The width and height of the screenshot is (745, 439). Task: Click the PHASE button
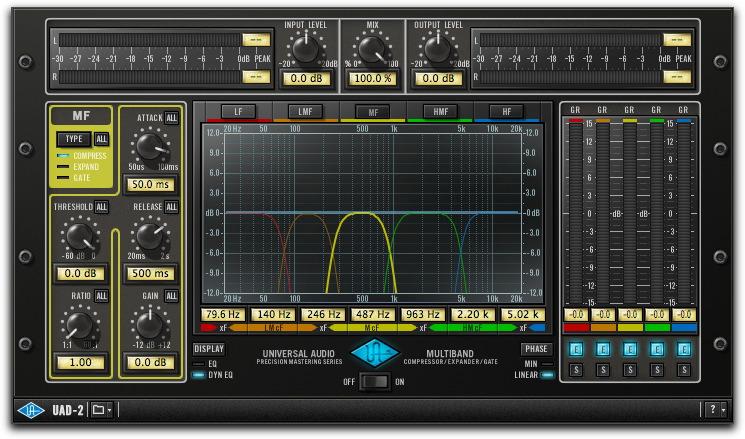[536, 349]
